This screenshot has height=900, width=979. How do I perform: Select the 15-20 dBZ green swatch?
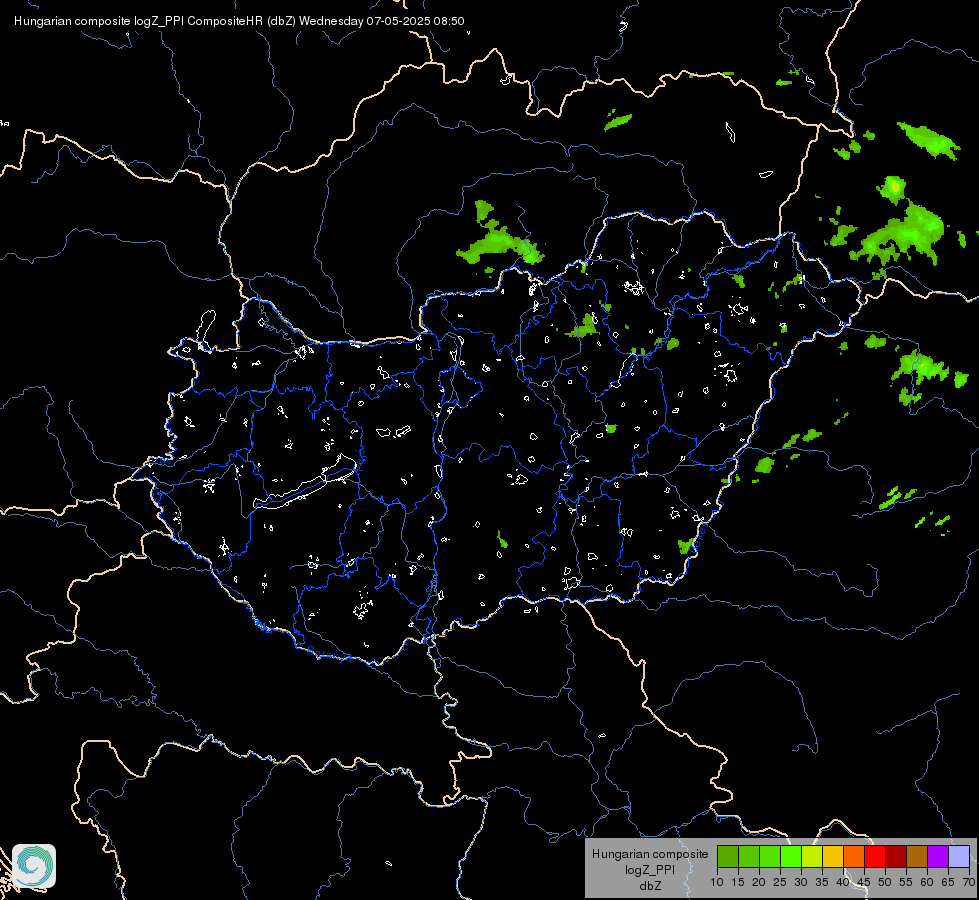coord(749,856)
